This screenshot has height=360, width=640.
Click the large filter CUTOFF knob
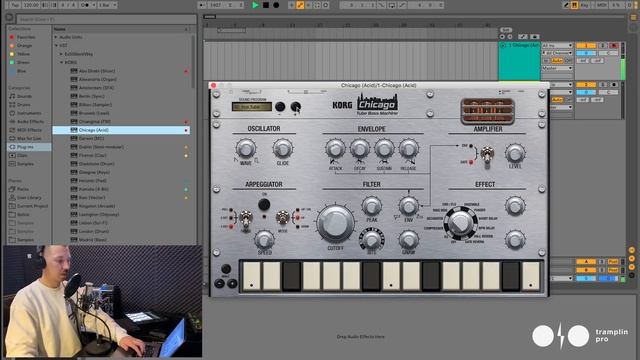click(x=336, y=224)
